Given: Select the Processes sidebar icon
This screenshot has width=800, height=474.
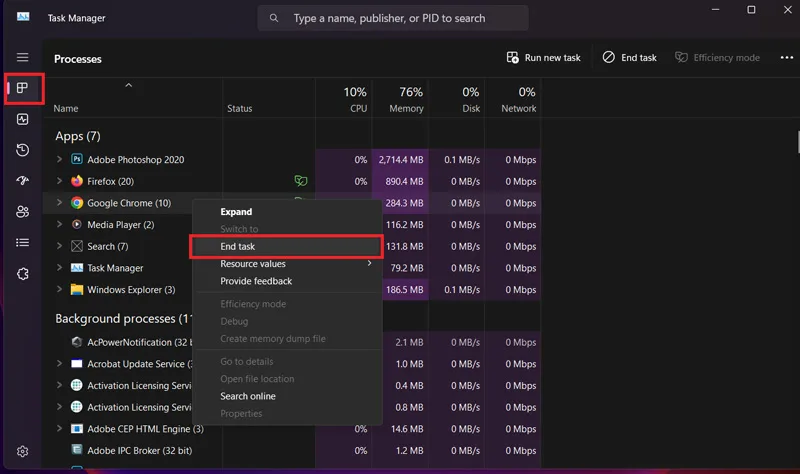Looking at the screenshot, I should coord(22,88).
